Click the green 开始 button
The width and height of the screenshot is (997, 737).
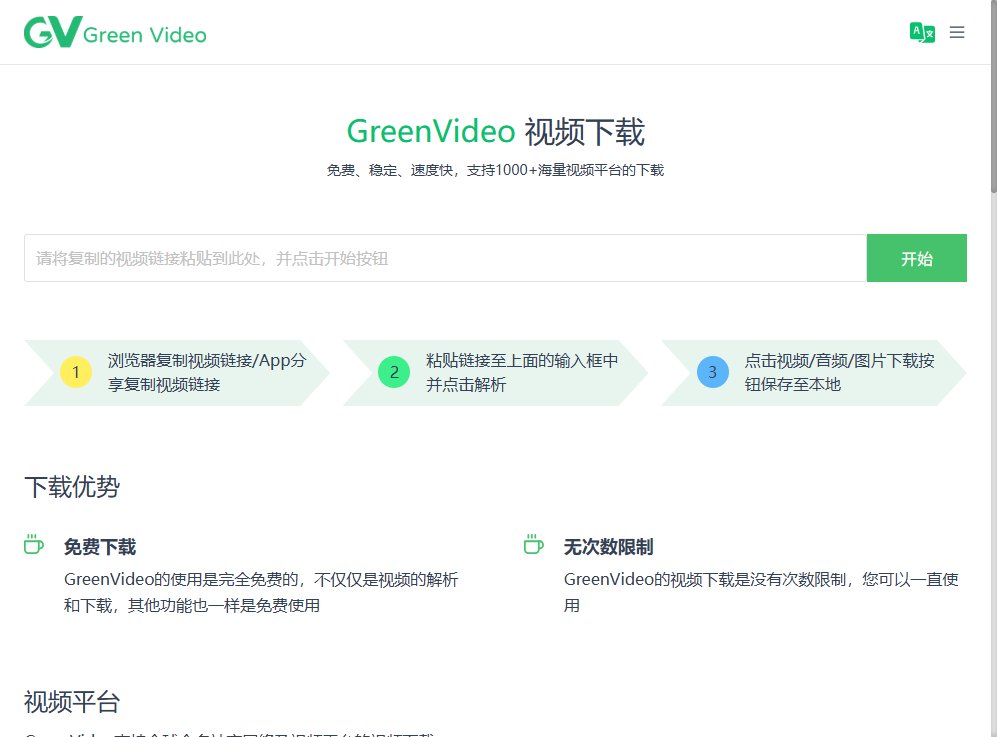click(x=916, y=258)
